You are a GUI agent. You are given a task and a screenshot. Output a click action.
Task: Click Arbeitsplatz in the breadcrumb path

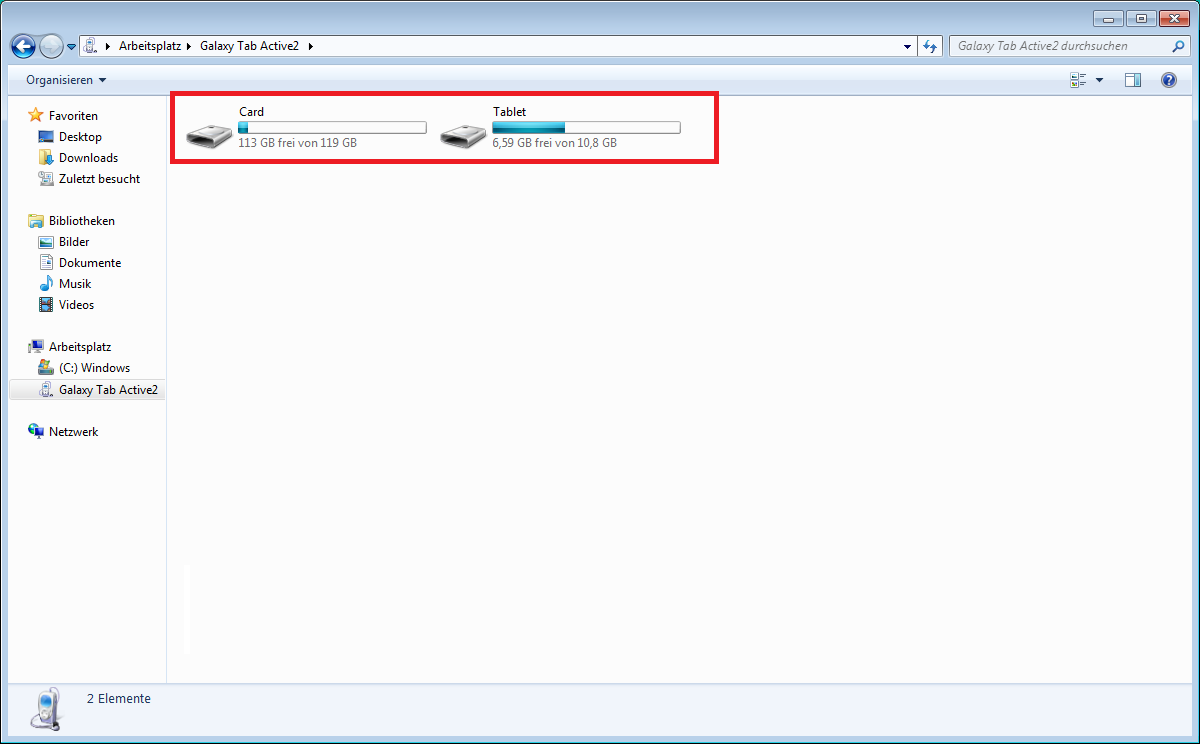pyautogui.click(x=149, y=46)
